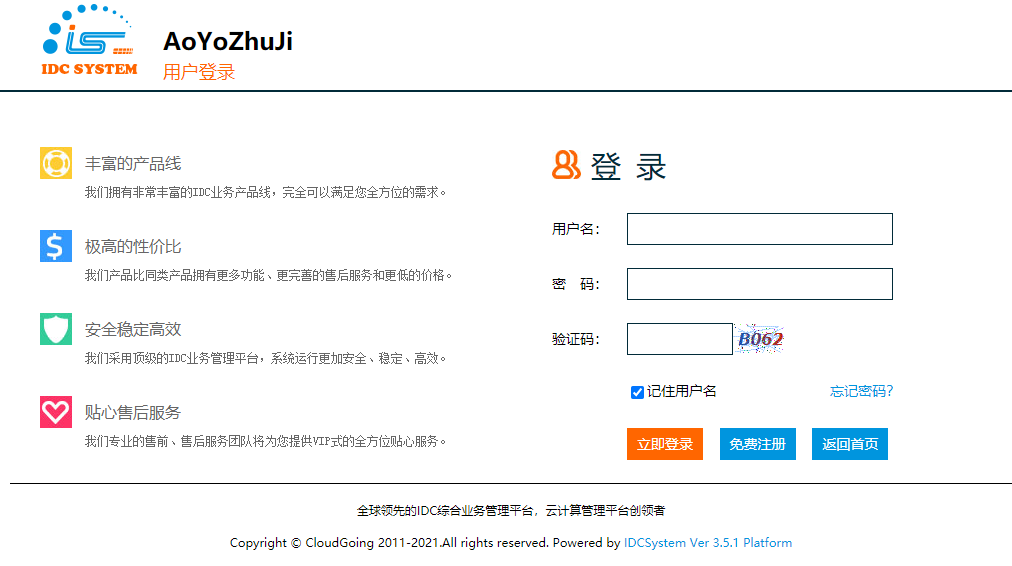
Task: Click the 用户名: field label
Action: click(576, 229)
